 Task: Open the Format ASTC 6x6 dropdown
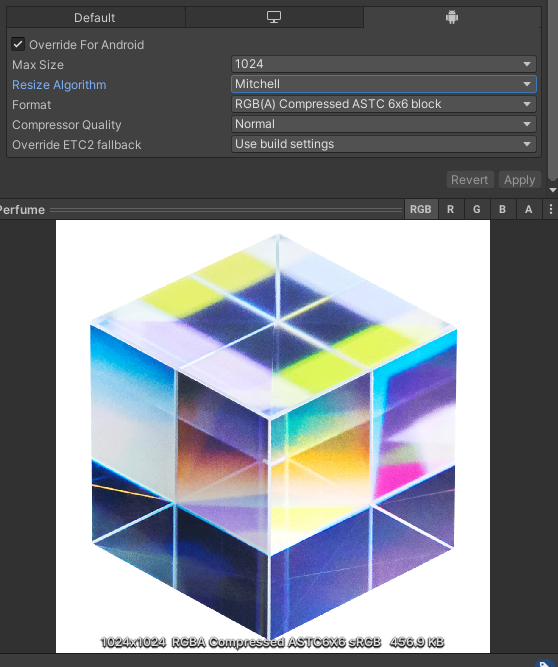[384, 104]
